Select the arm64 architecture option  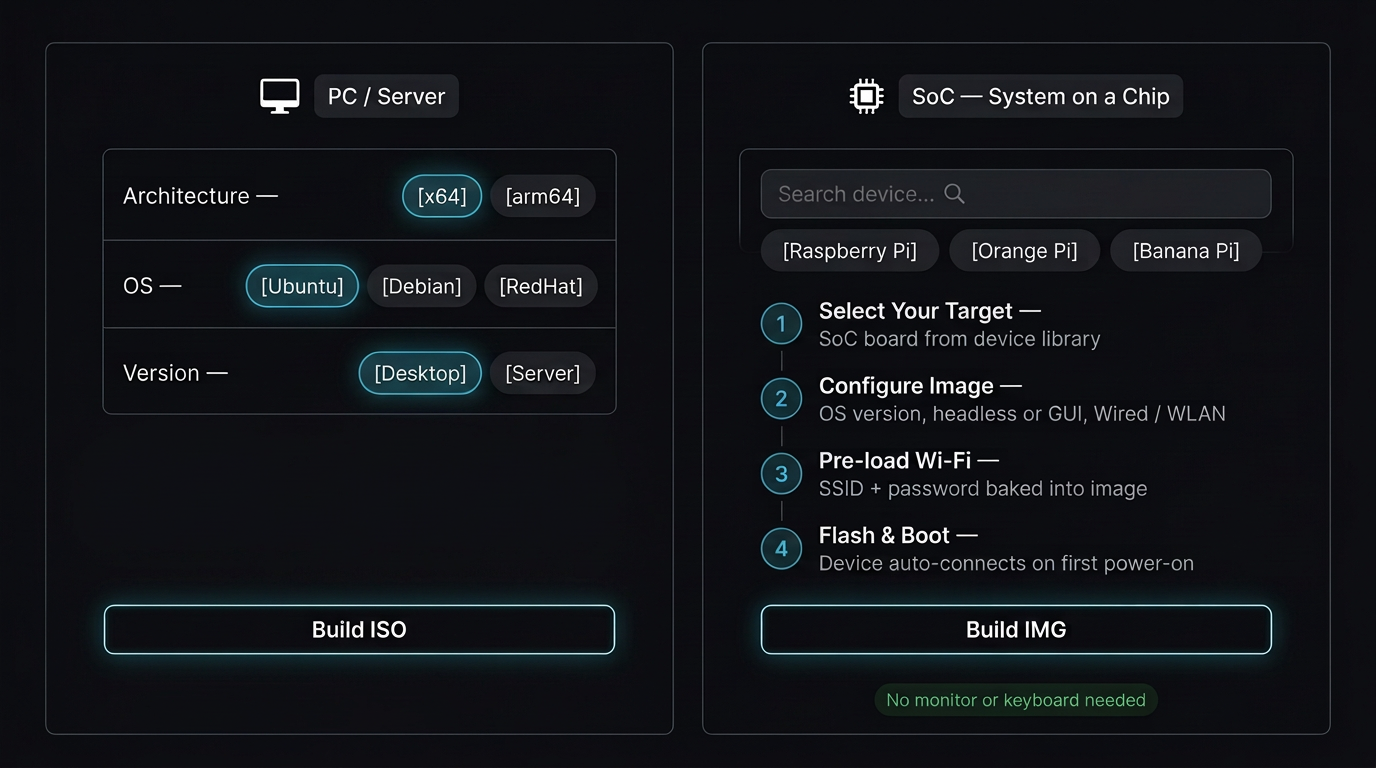[x=542, y=196]
